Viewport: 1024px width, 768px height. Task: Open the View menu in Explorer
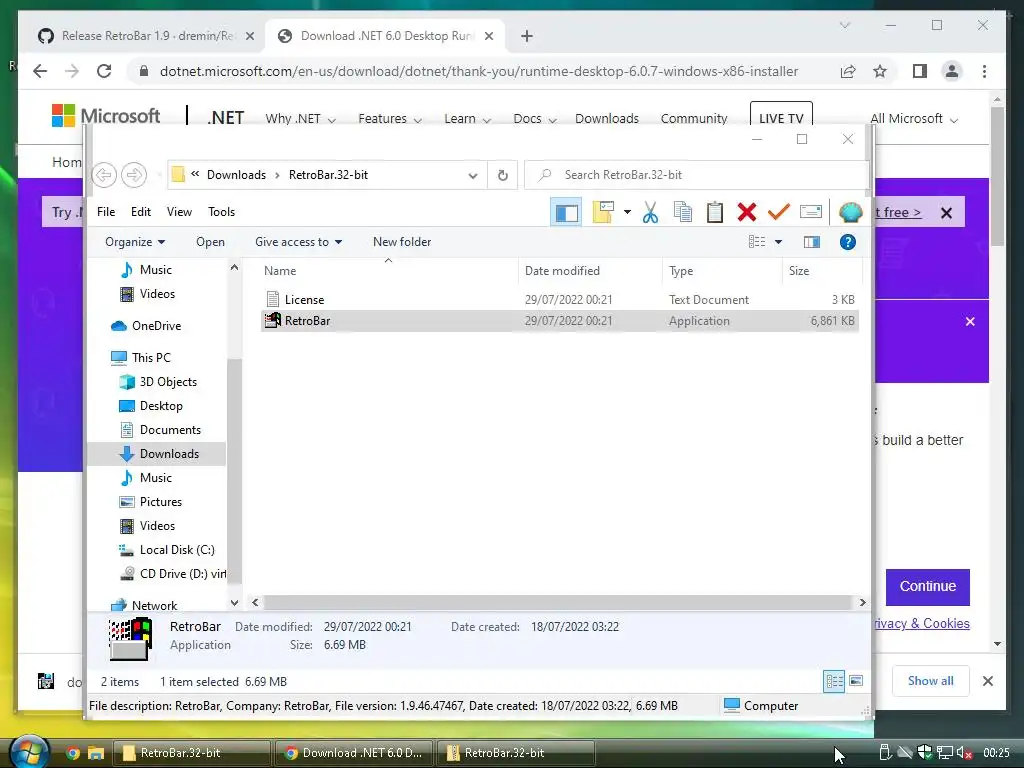click(x=179, y=212)
